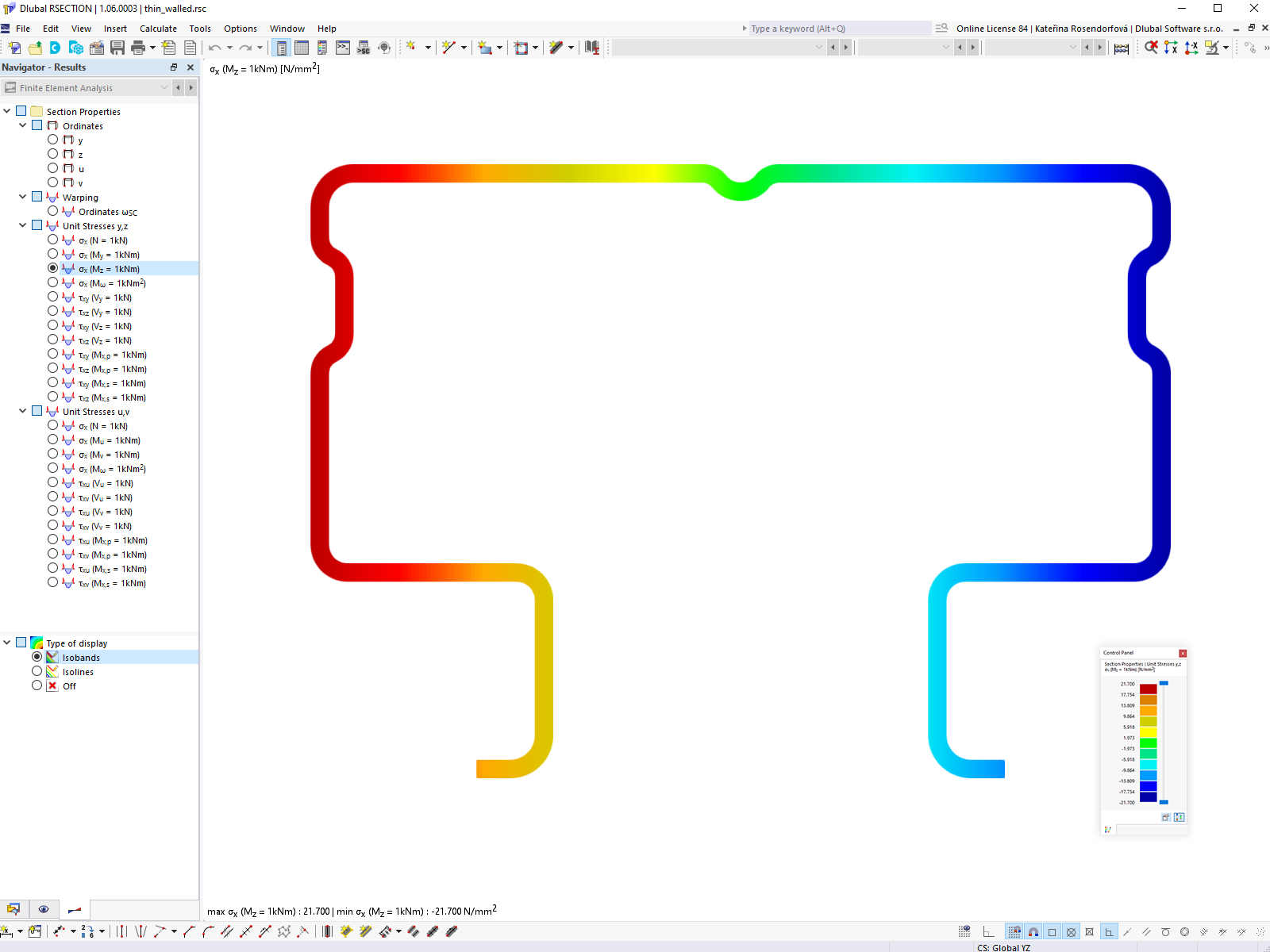
Task: Click the Redo arrow icon
Action: [x=245, y=48]
